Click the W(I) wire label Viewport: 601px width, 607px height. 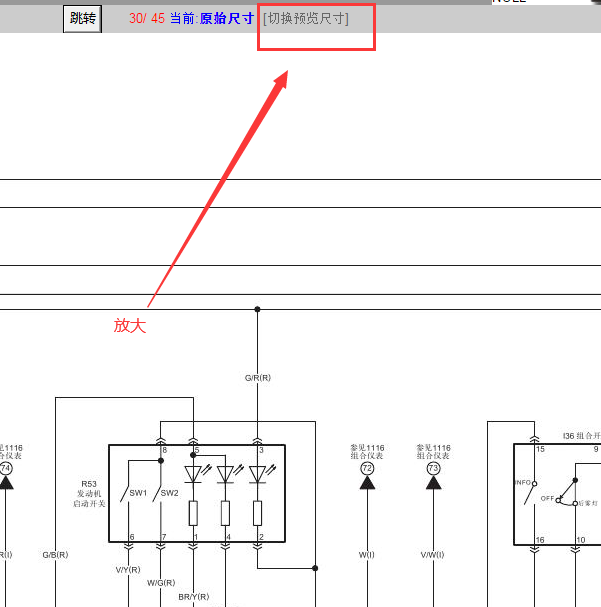pyautogui.click(x=366, y=555)
